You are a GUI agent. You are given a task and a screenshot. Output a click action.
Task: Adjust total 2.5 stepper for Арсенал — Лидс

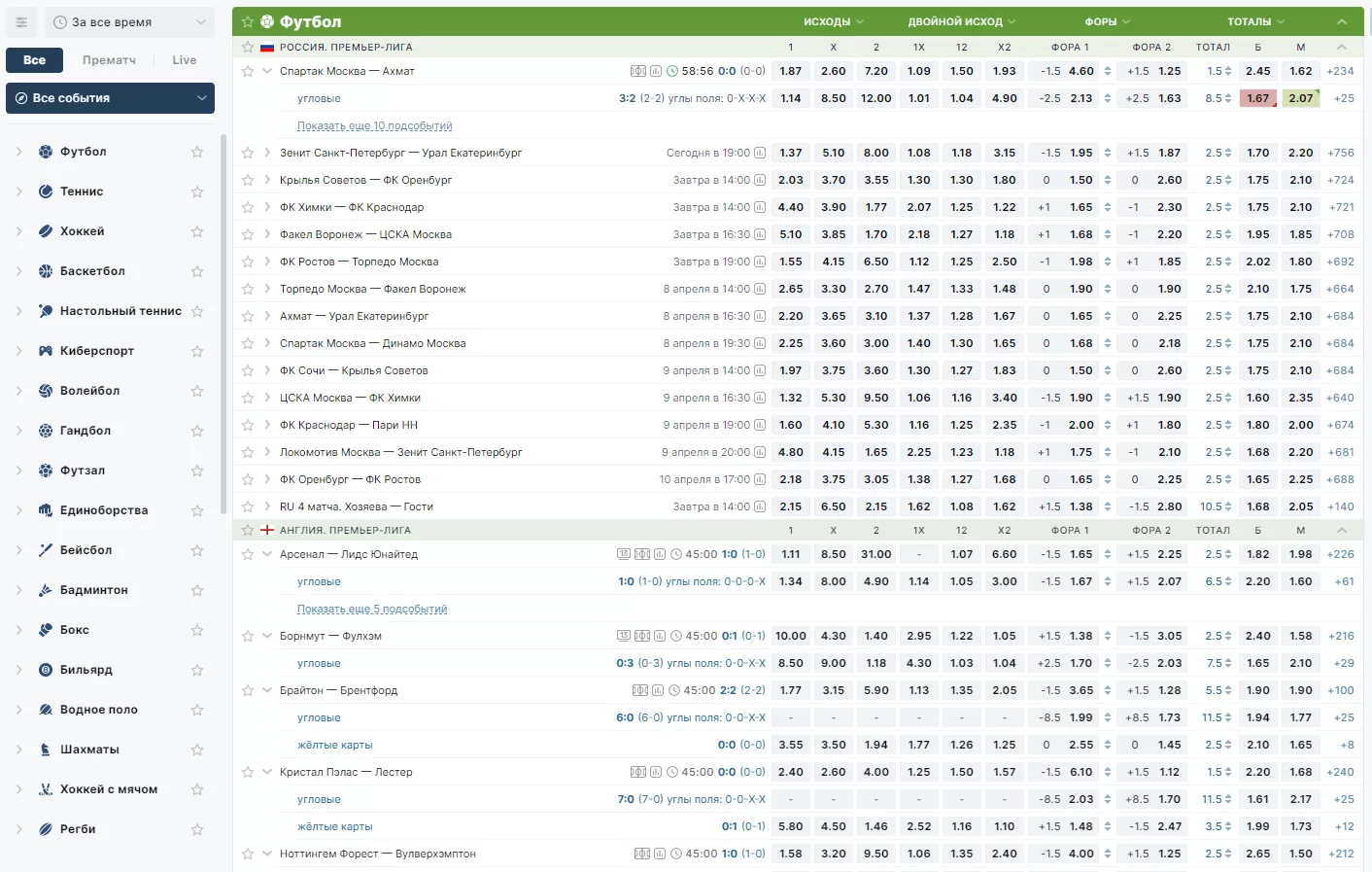[x=1228, y=554]
